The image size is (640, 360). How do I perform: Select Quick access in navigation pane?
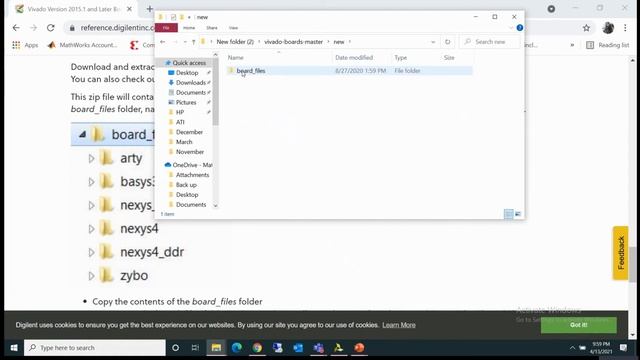(x=189, y=63)
